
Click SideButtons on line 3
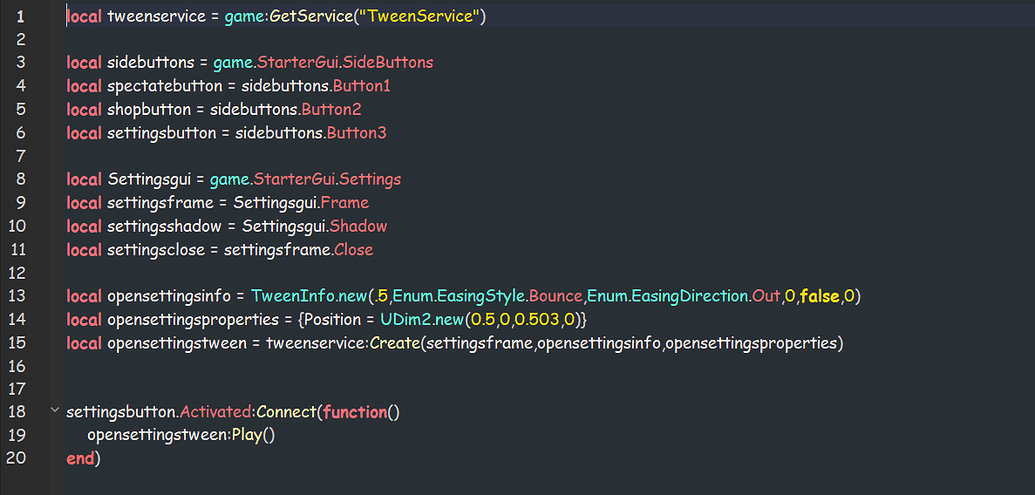389,63
